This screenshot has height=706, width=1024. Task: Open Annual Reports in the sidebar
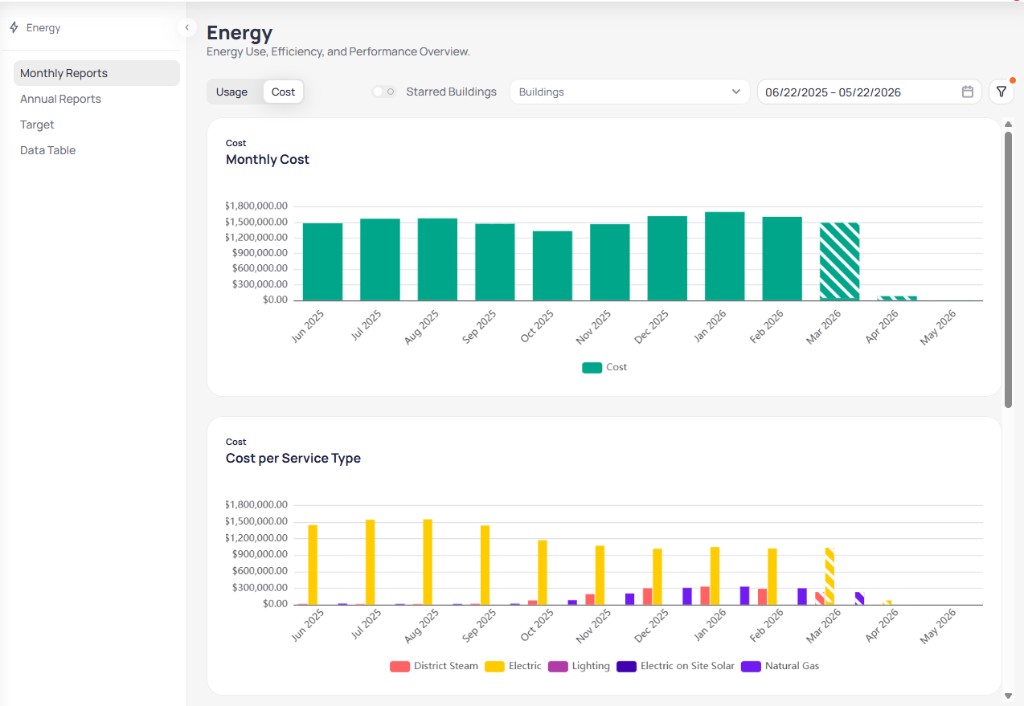pos(61,99)
